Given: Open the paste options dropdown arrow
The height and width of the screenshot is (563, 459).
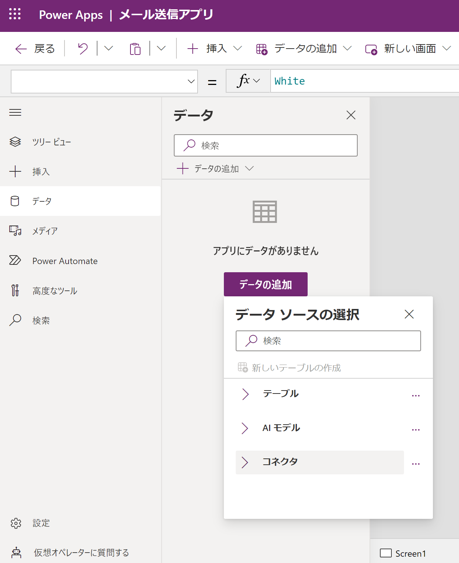Looking at the screenshot, I should click(x=161, y=48).
